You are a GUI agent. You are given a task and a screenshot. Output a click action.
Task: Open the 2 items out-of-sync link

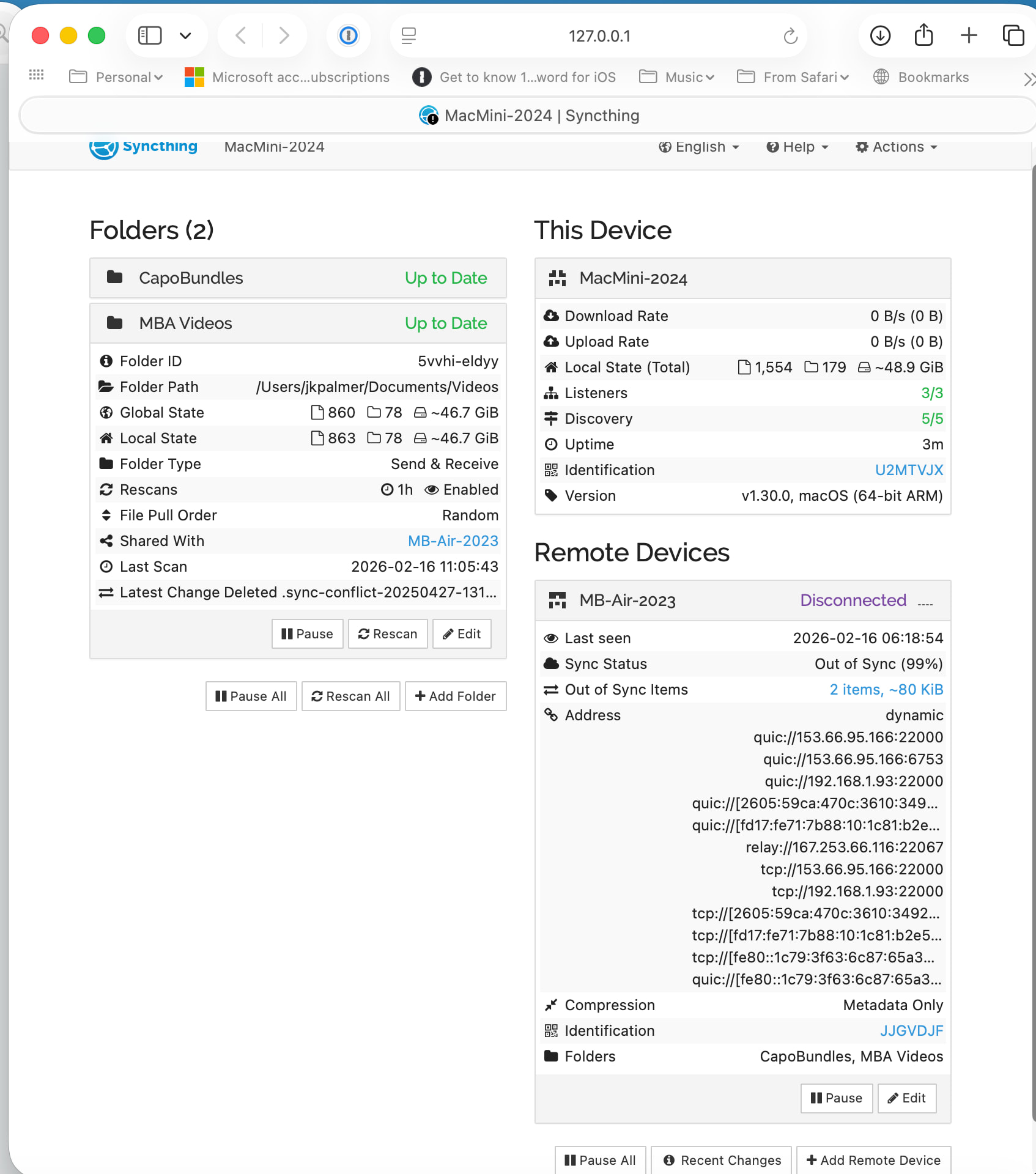coord(886,689)
